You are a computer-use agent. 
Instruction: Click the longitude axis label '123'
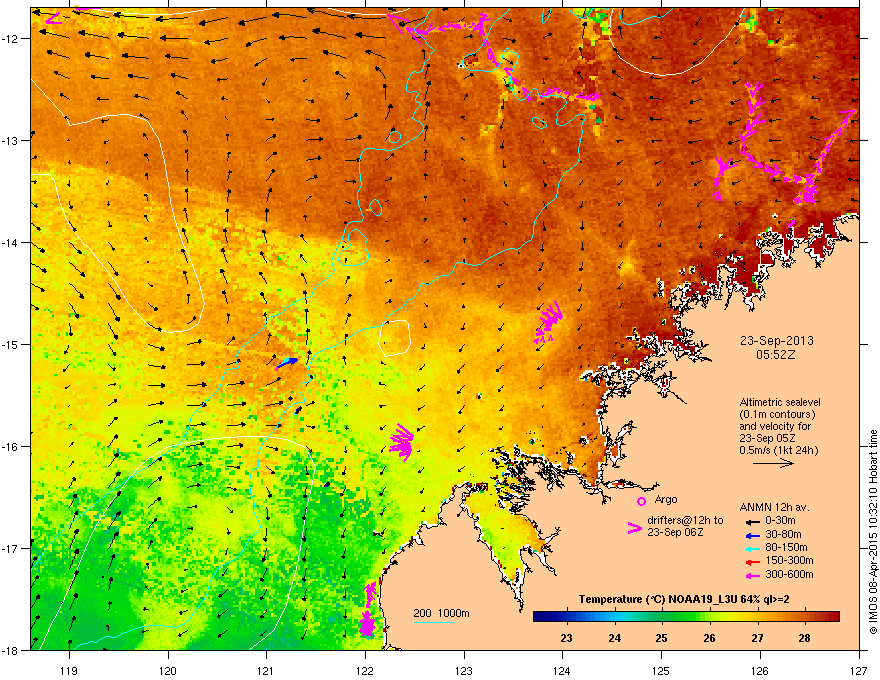(464, 671)
